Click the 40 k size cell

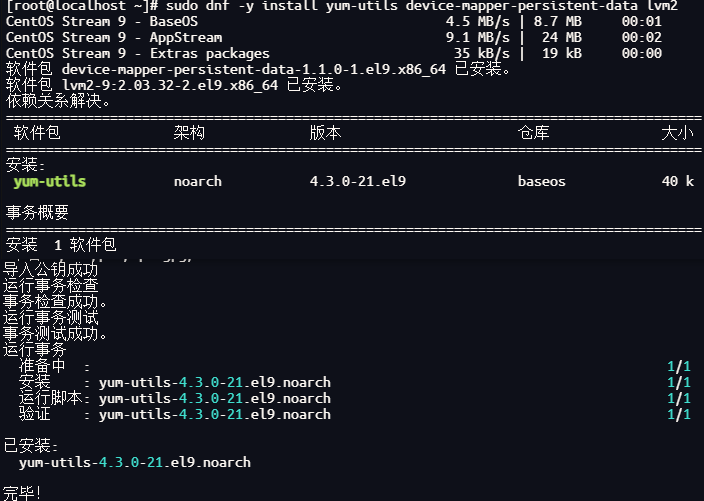(678, 181)
